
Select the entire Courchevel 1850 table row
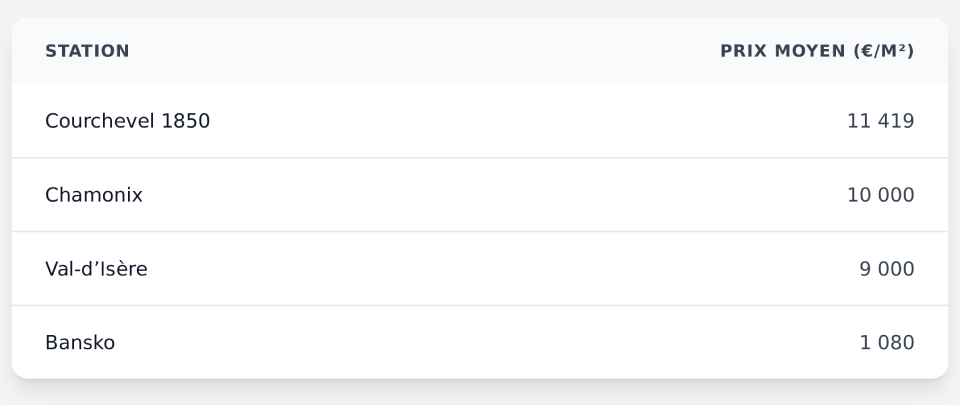coord(480,121)
